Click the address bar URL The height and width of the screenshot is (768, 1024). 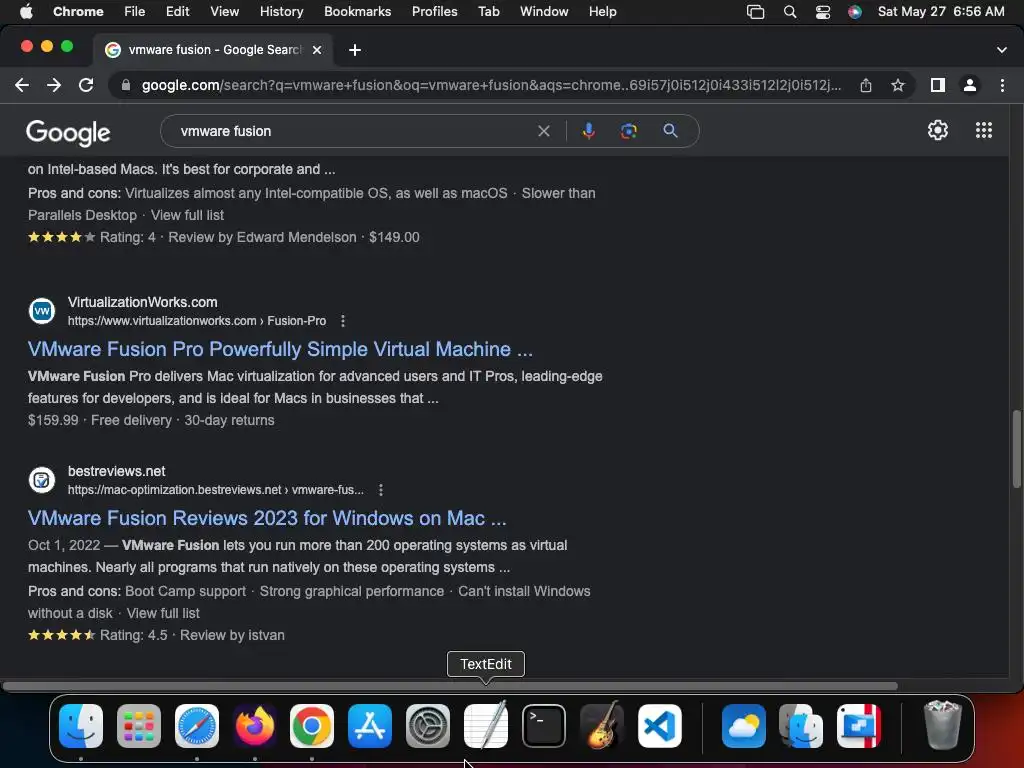[491, 85]
